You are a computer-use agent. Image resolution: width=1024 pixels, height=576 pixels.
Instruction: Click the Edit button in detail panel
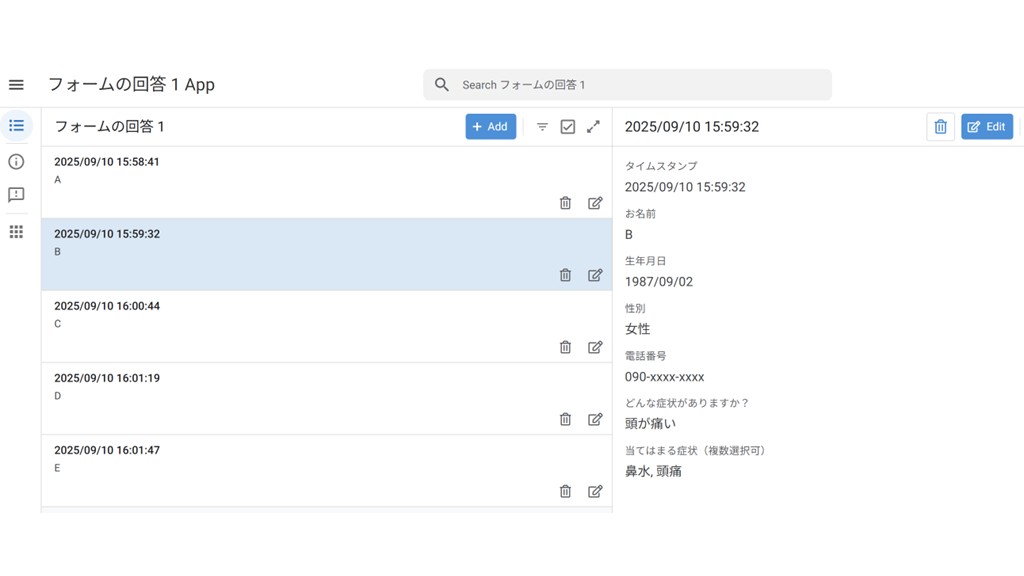[986, 127]
